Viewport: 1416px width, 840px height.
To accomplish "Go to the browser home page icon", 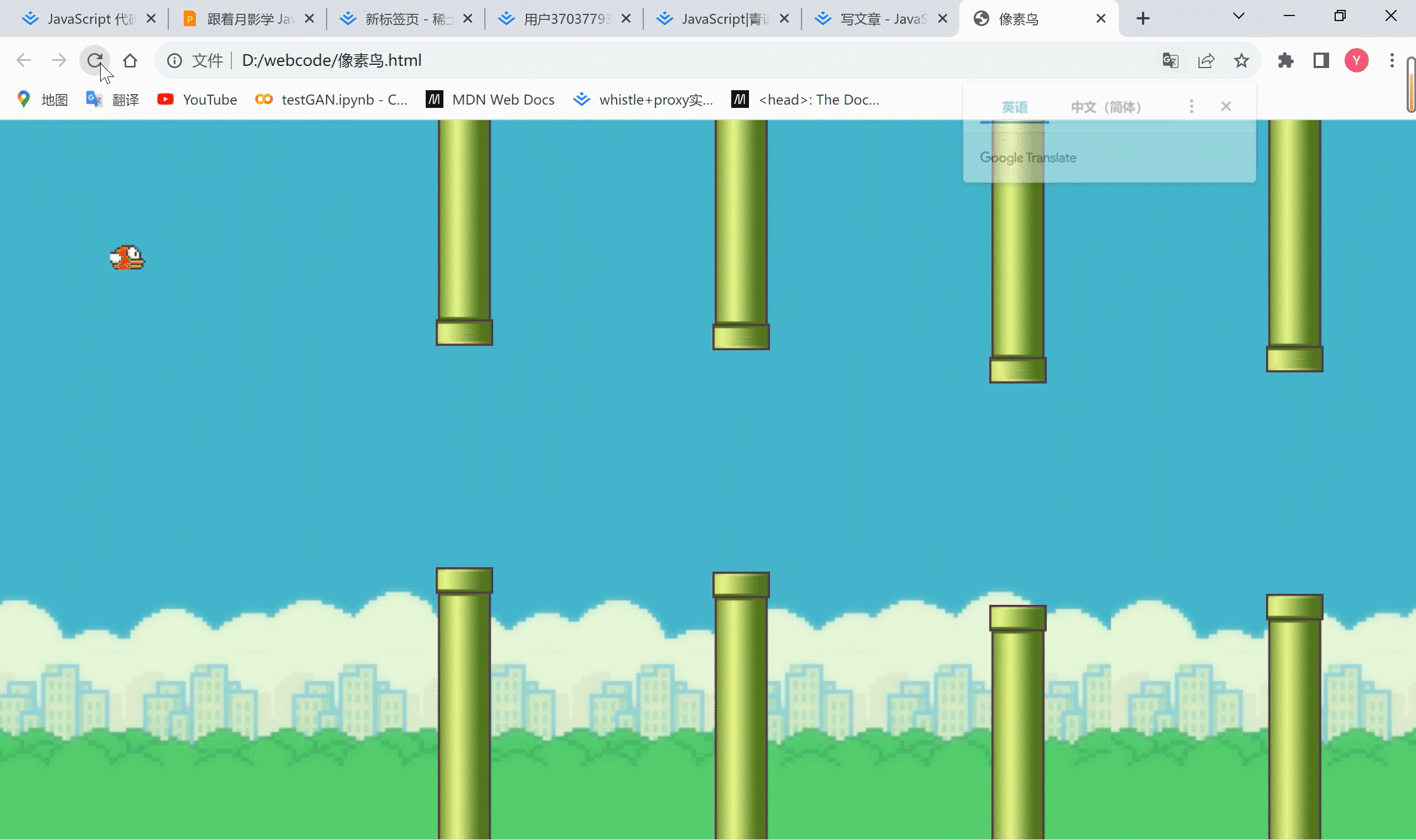I will point(130,60).
